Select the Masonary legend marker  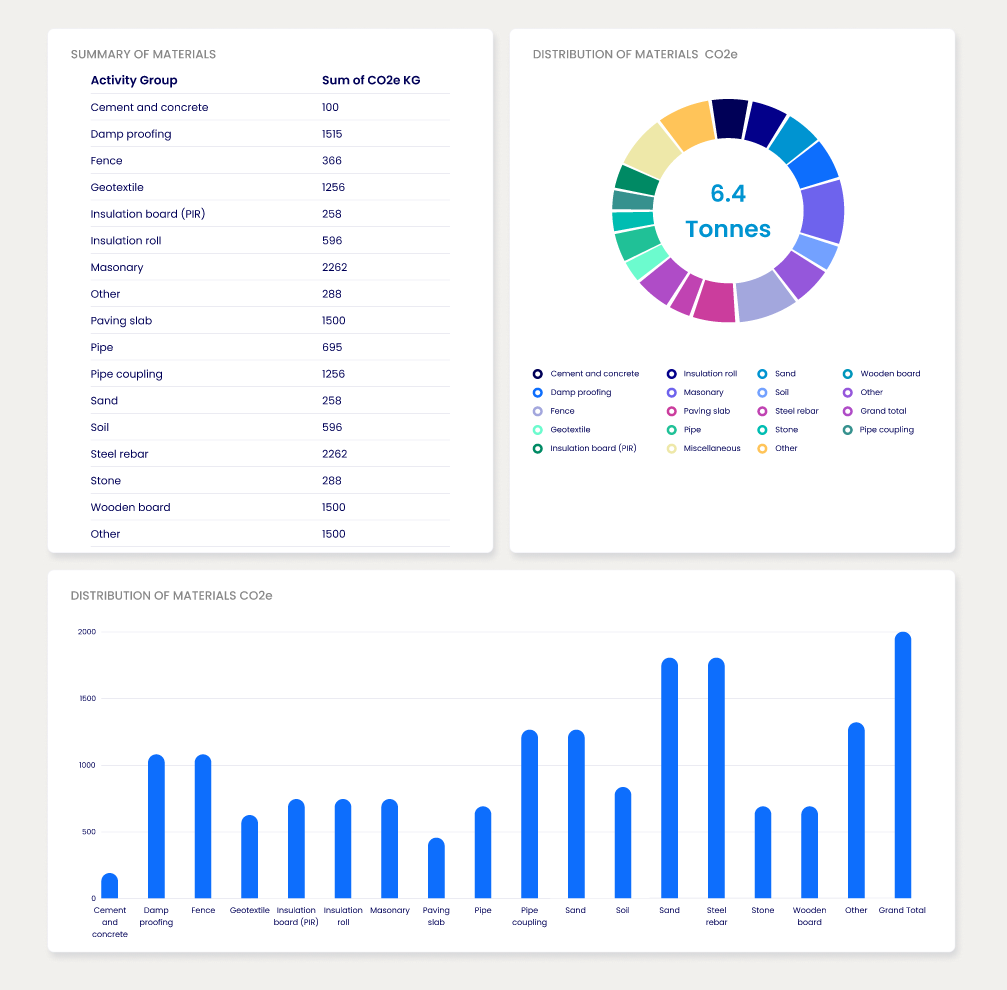[672, 393]
